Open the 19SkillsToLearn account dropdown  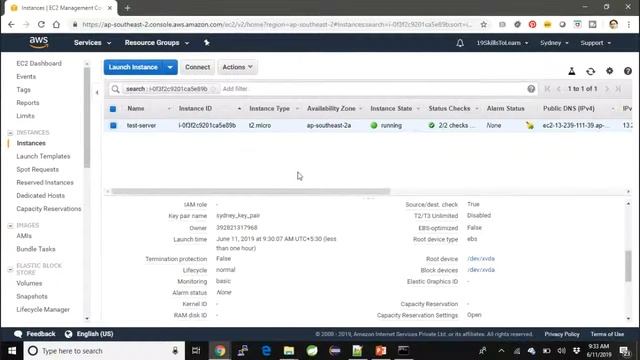502,43
